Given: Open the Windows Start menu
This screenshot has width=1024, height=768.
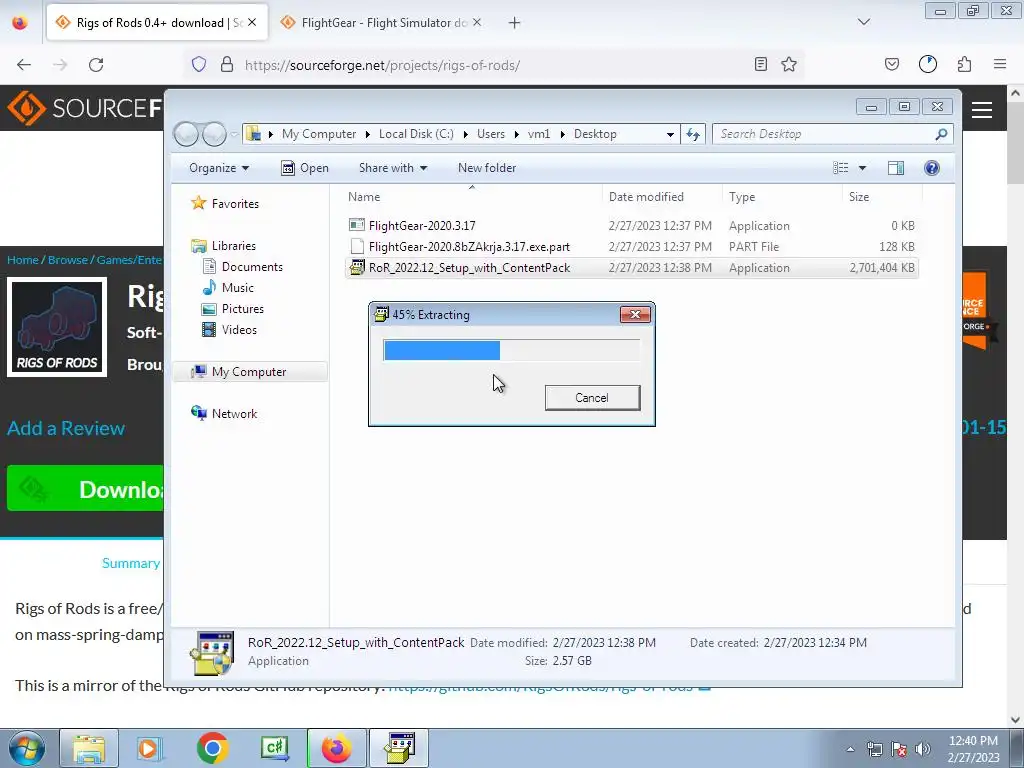Looking at the screenshot, I should click(27, 748).
